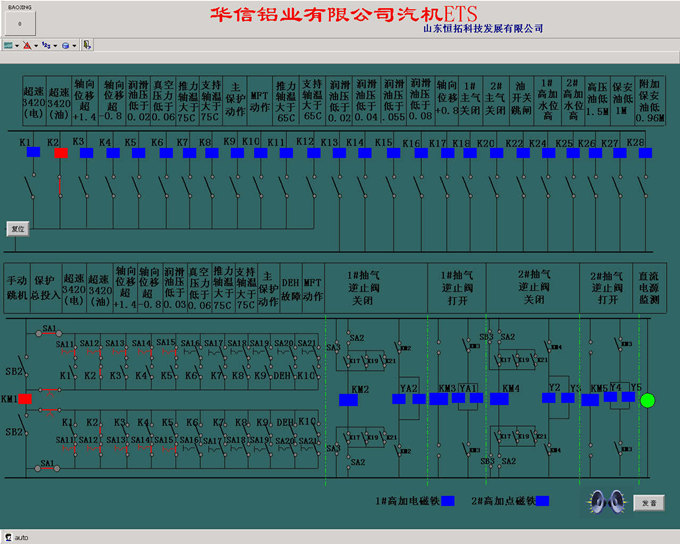Click the loudspeakers icon
This screenshot has width=680, height=544.
click(x=607, y=502)
